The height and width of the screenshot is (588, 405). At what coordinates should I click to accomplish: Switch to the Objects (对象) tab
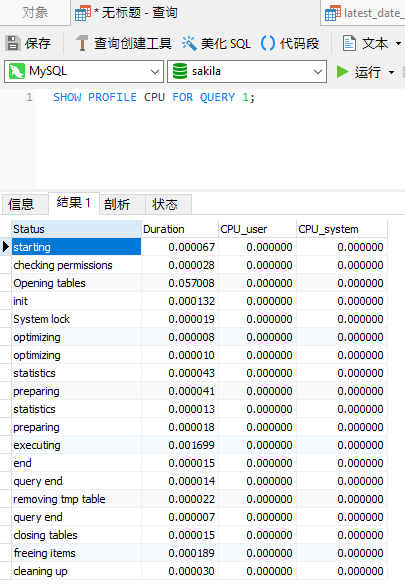coord(35,13)
